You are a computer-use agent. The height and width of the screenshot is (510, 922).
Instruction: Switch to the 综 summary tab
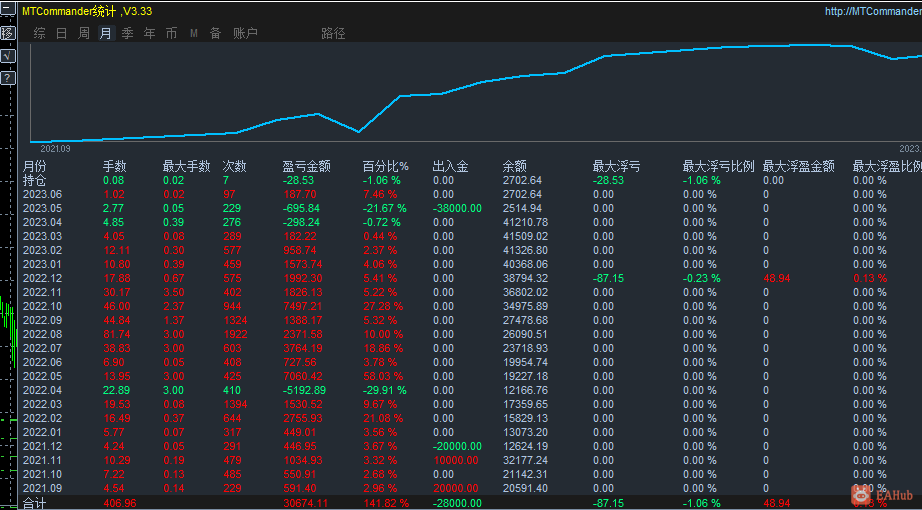pyautogui.click(x=39, y=34)
